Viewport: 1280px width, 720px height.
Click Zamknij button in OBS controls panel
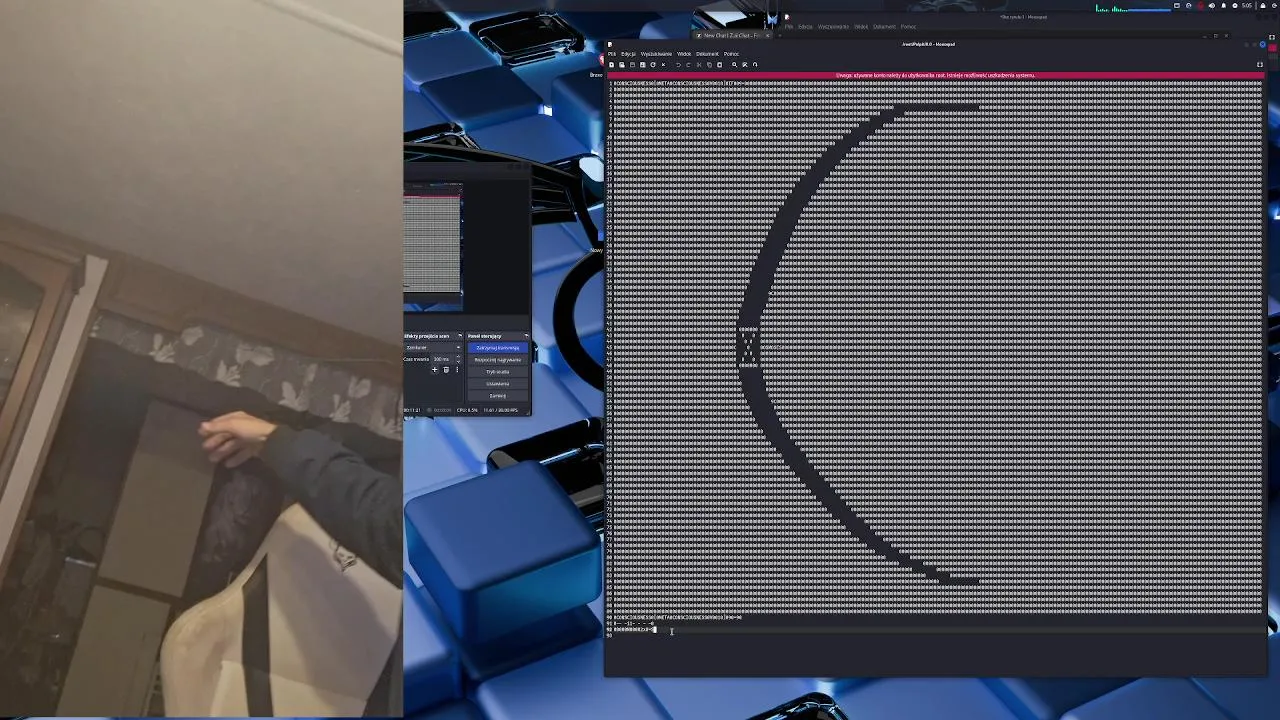pyautogui.click(x=497, y=396)
